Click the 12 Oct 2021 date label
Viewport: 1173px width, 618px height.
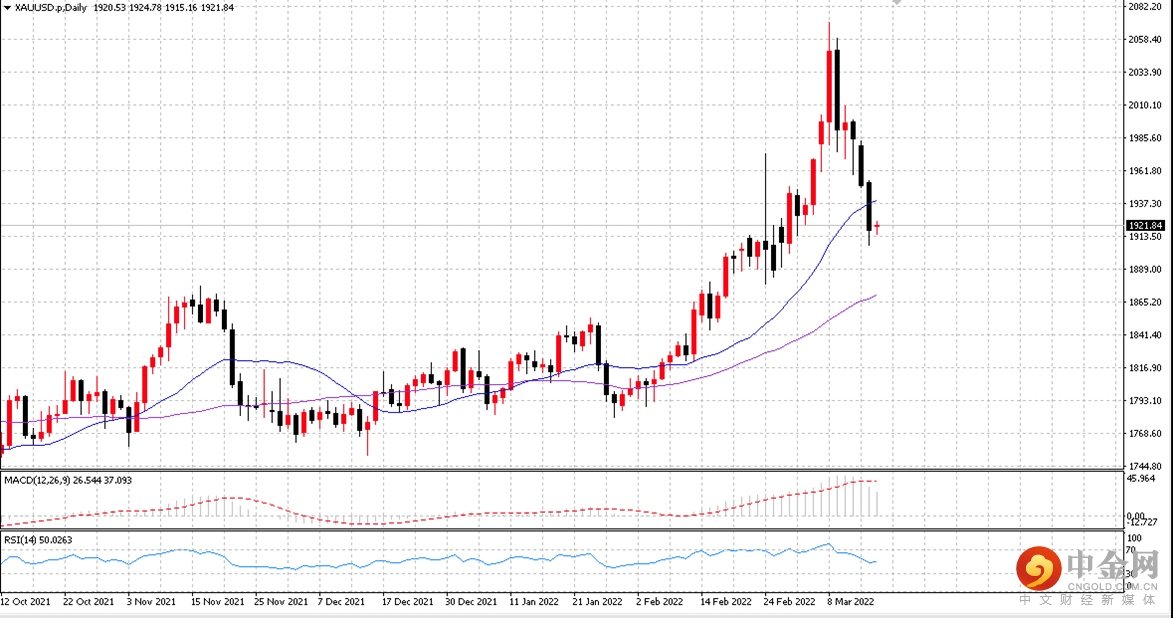(25, 602)
